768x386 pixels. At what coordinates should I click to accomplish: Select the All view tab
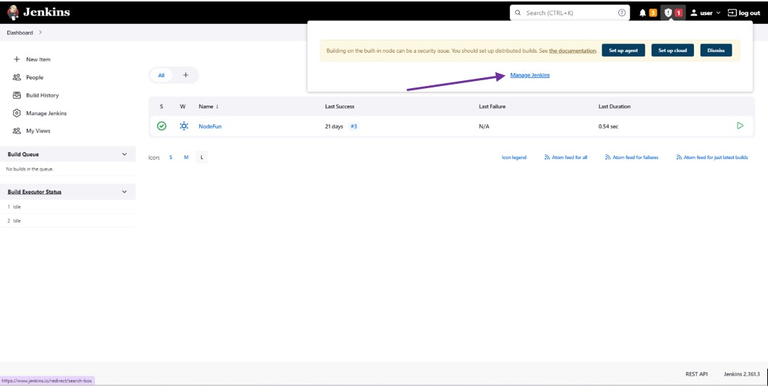click(161, 75)
